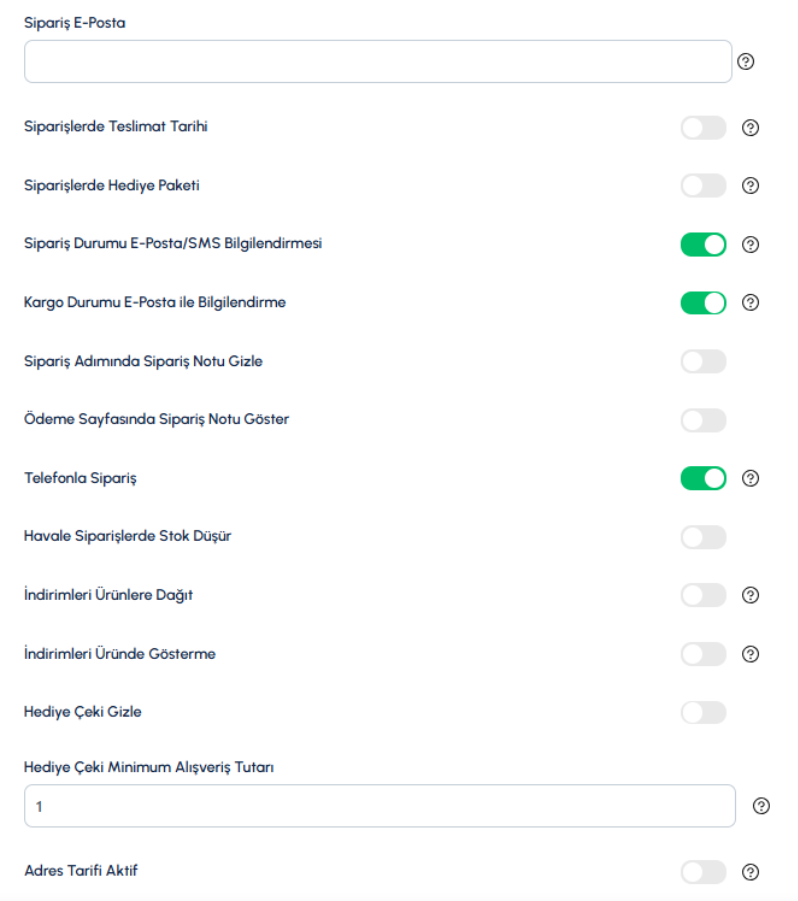Click help icon for Sipariş Durumu E-Posta/SMS Bilgilendirmesi
The height and width of the screenshot is (901, 798).
click(x=750, y=245)
